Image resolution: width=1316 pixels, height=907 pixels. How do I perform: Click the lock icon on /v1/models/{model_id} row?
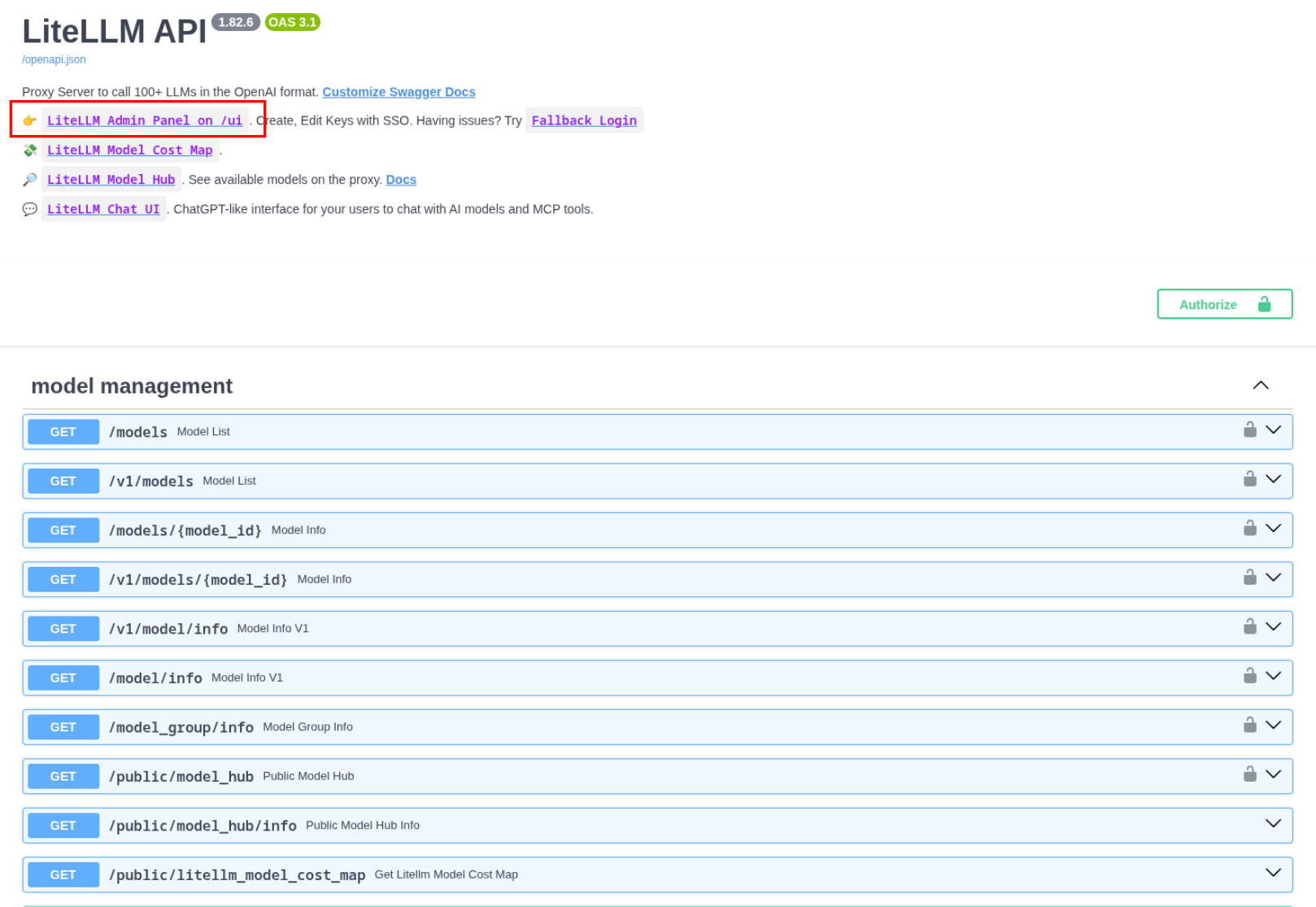[1250, 577]
